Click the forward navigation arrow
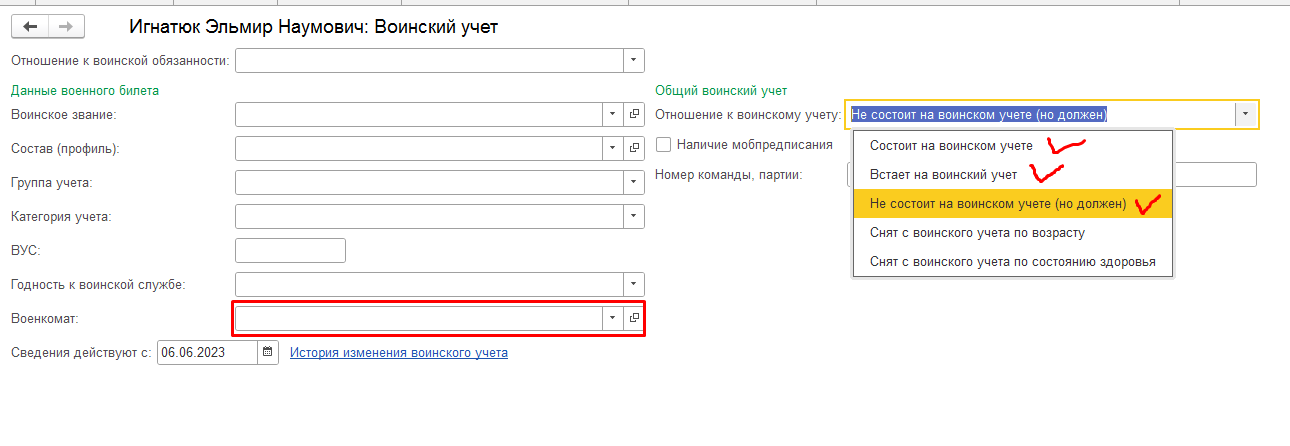1290x446 pixels. pos(66,27)
